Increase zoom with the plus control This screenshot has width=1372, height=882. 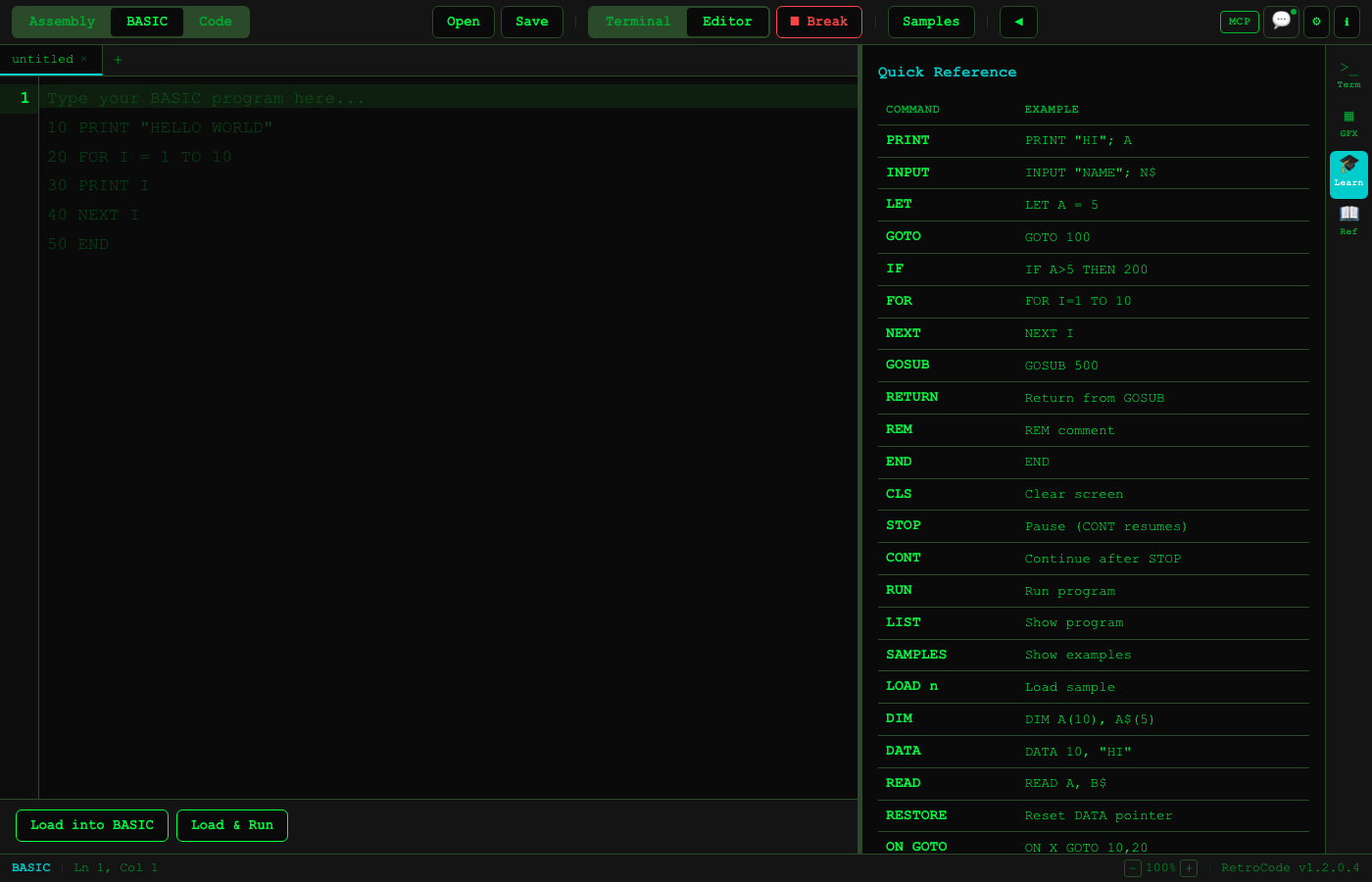pyautogui.click(x=1189, y=868)
